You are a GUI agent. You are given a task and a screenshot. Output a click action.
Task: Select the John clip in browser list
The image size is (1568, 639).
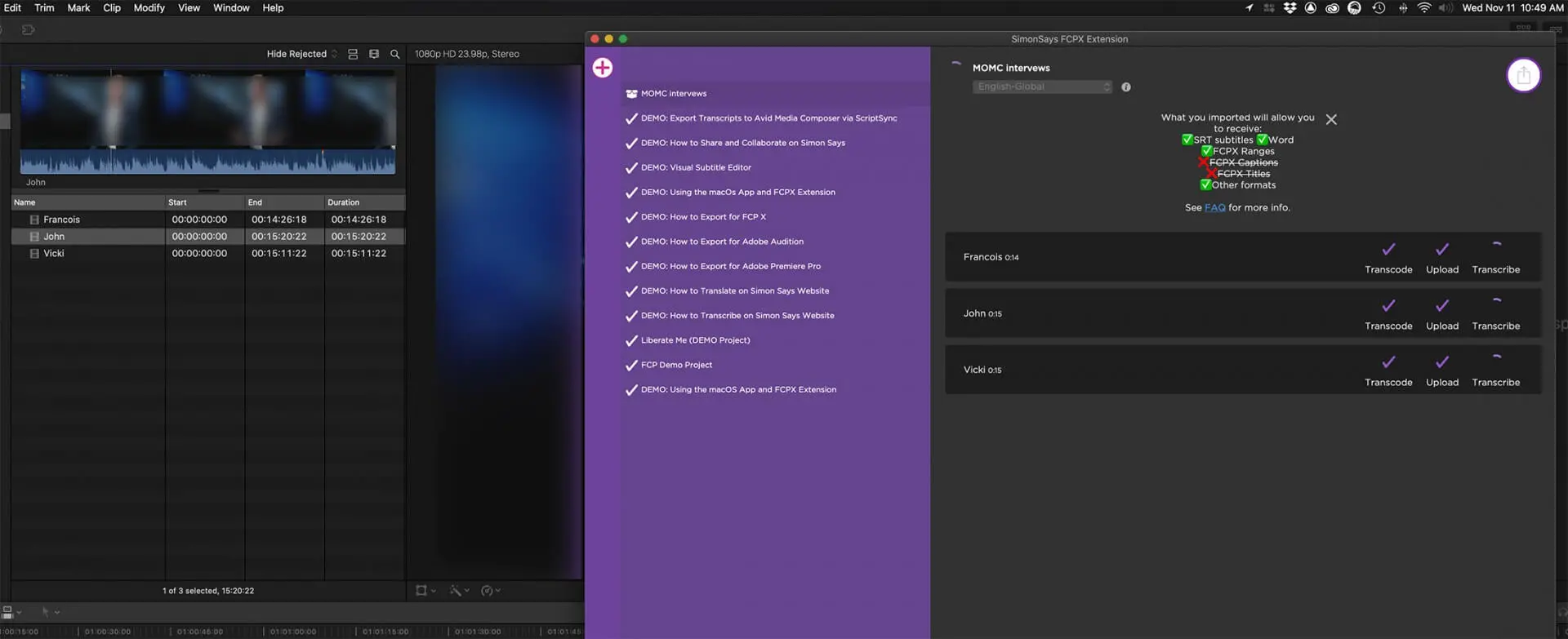(208, 237)
